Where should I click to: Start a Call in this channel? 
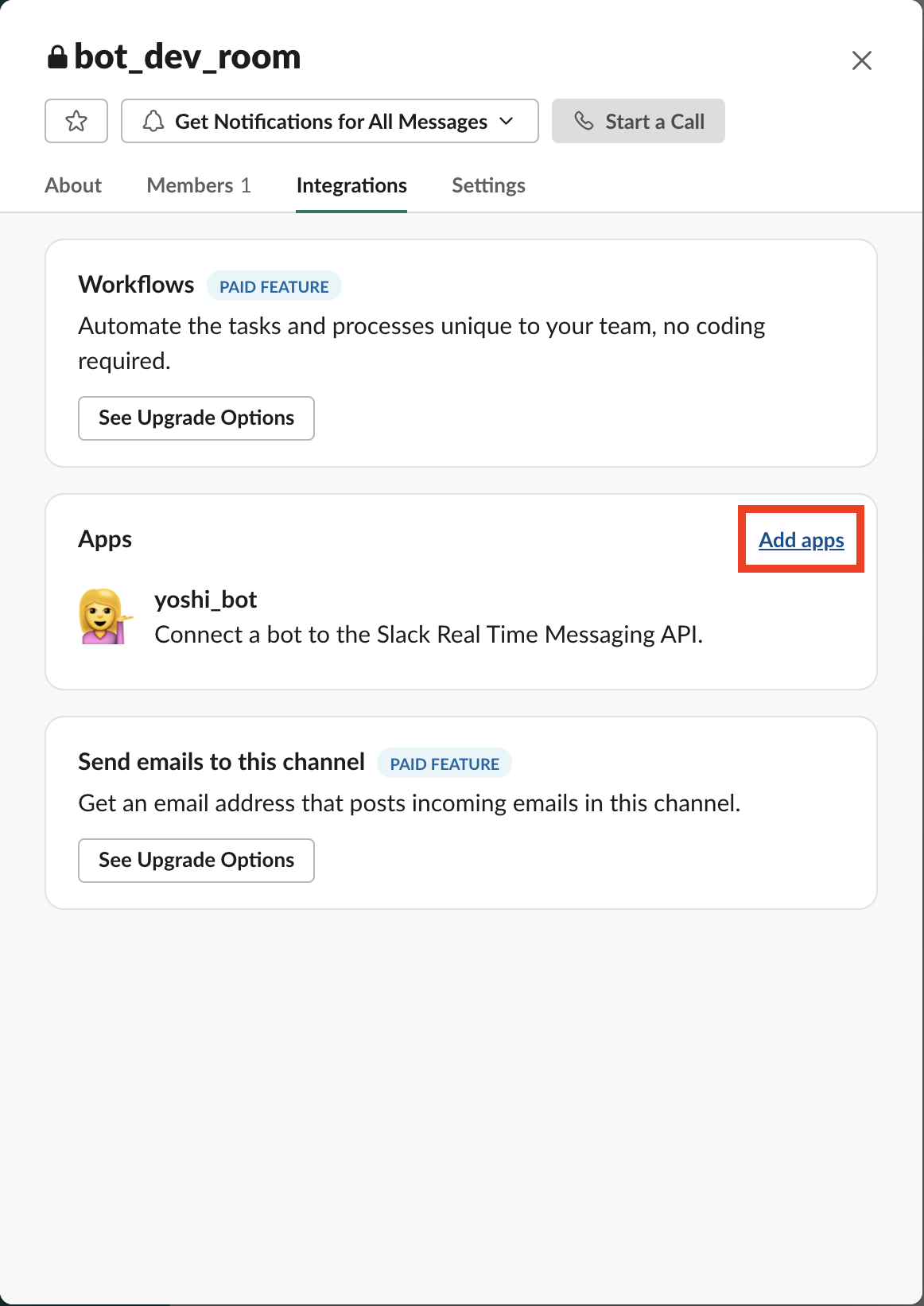point(639,121)
